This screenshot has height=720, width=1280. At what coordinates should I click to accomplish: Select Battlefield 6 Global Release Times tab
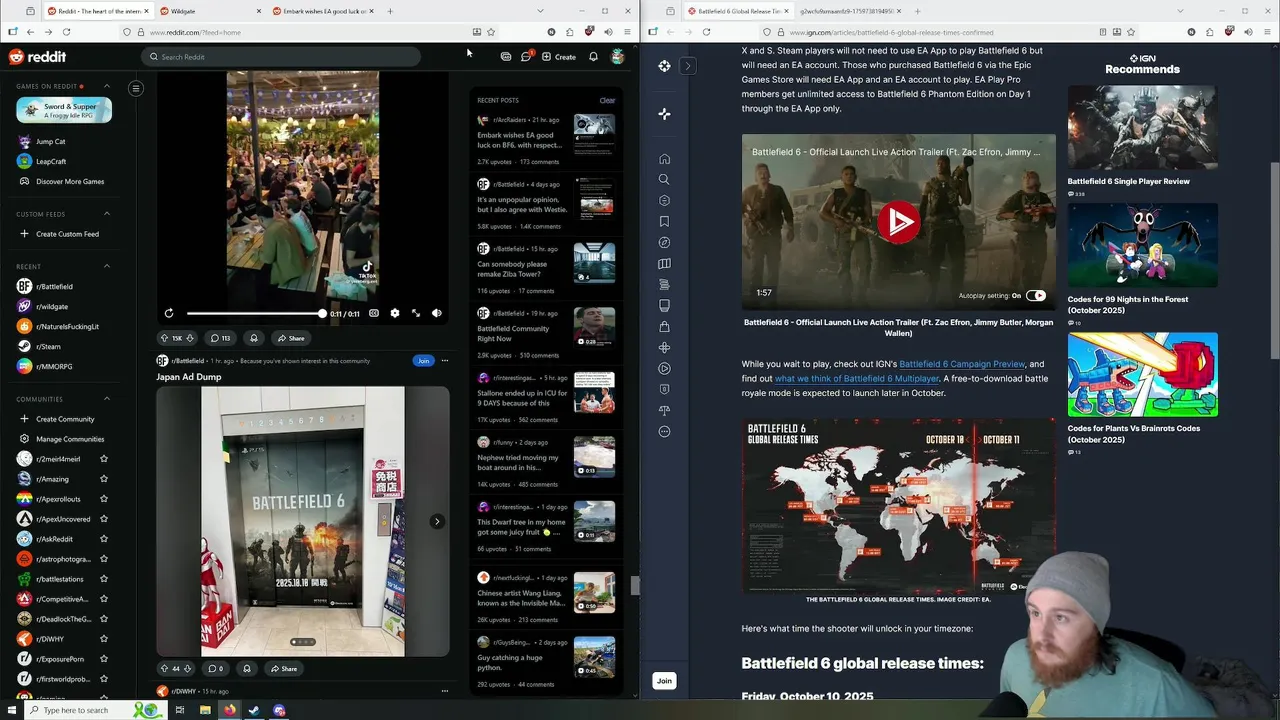(x=738, y=11)
